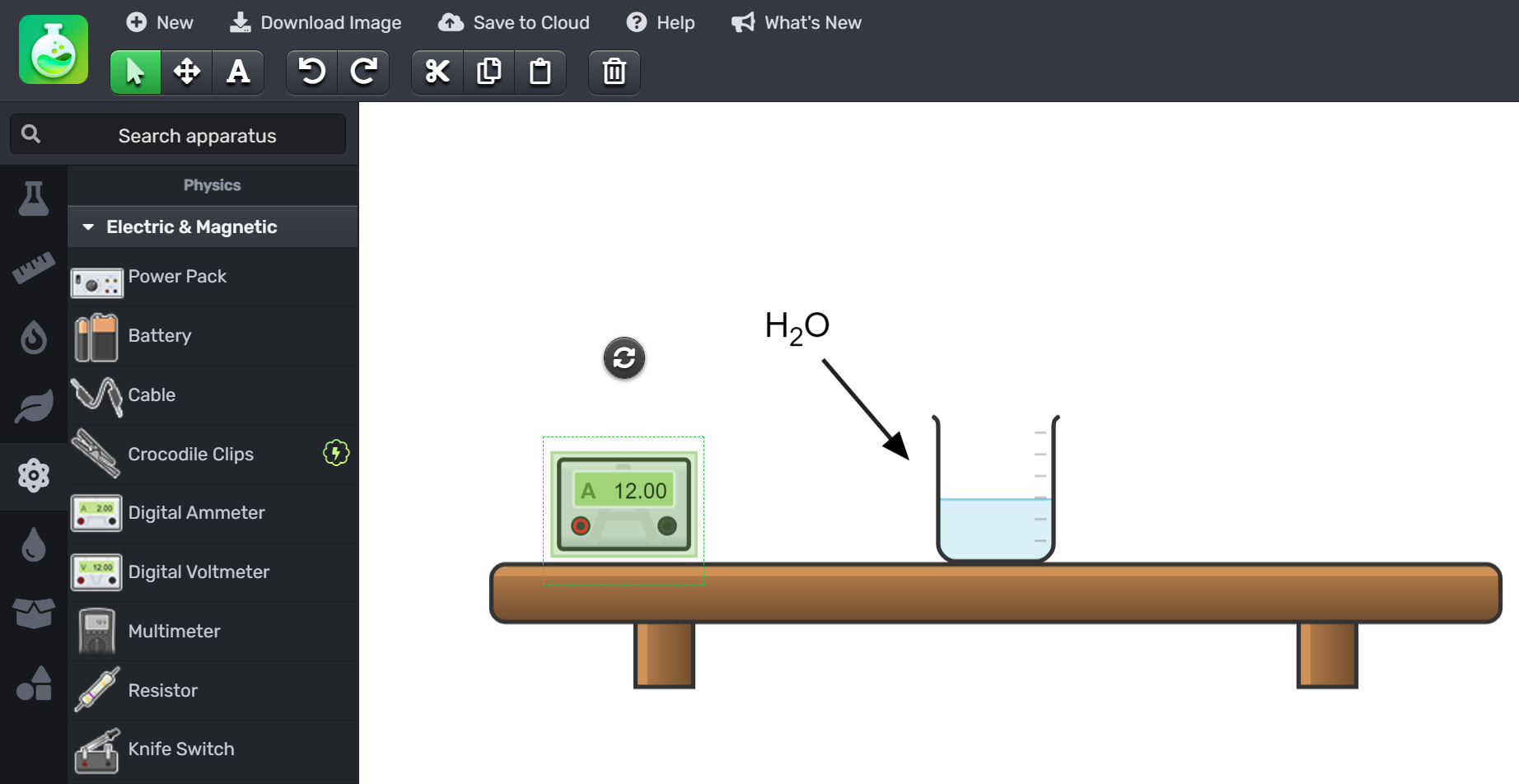Paste using the clipboard icon
The width and height of the screenshot is (1519, 784).
pos(540,72)
